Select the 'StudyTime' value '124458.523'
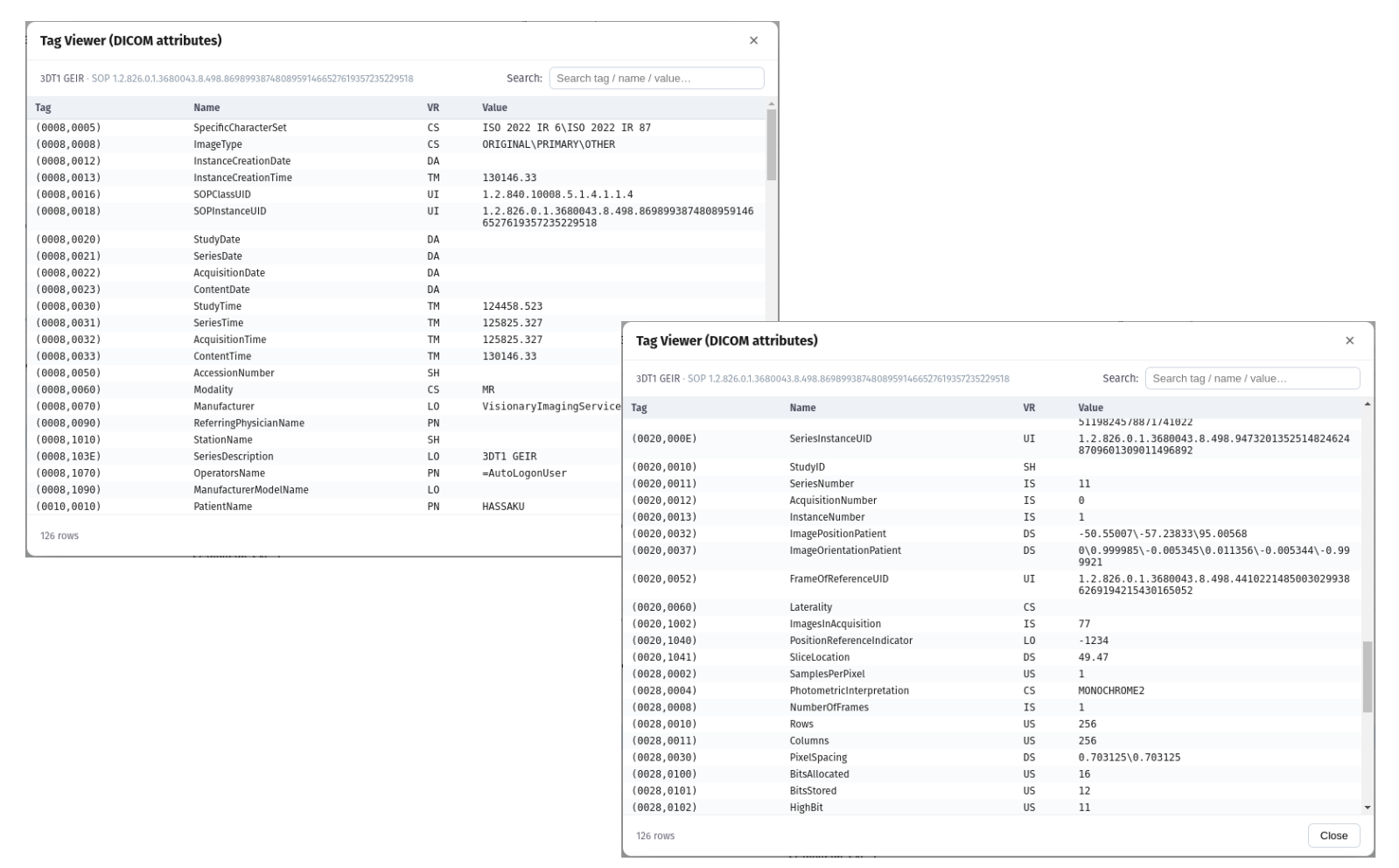 [x=512, y=306]
